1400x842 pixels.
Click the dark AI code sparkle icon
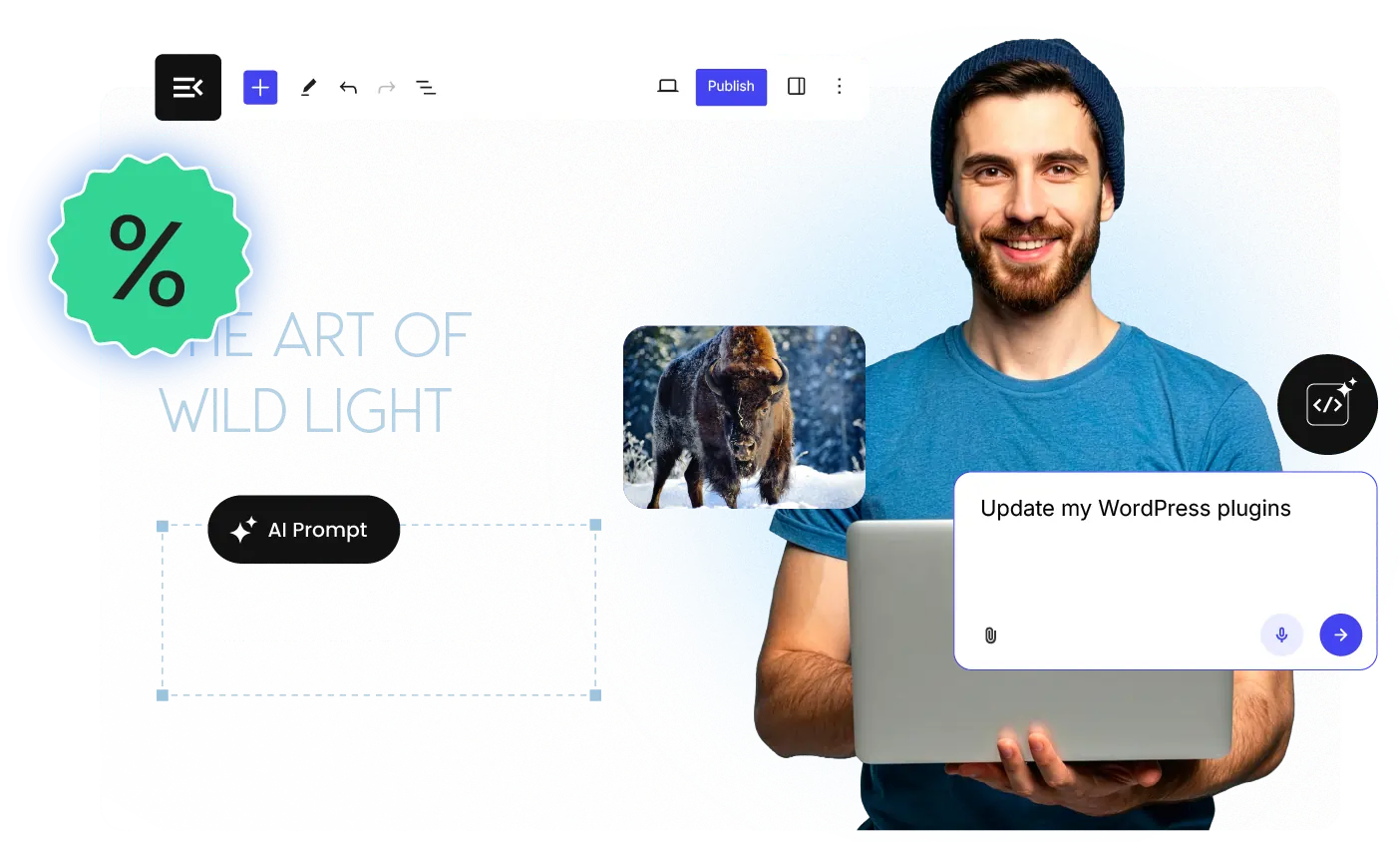click(1327, 404)
